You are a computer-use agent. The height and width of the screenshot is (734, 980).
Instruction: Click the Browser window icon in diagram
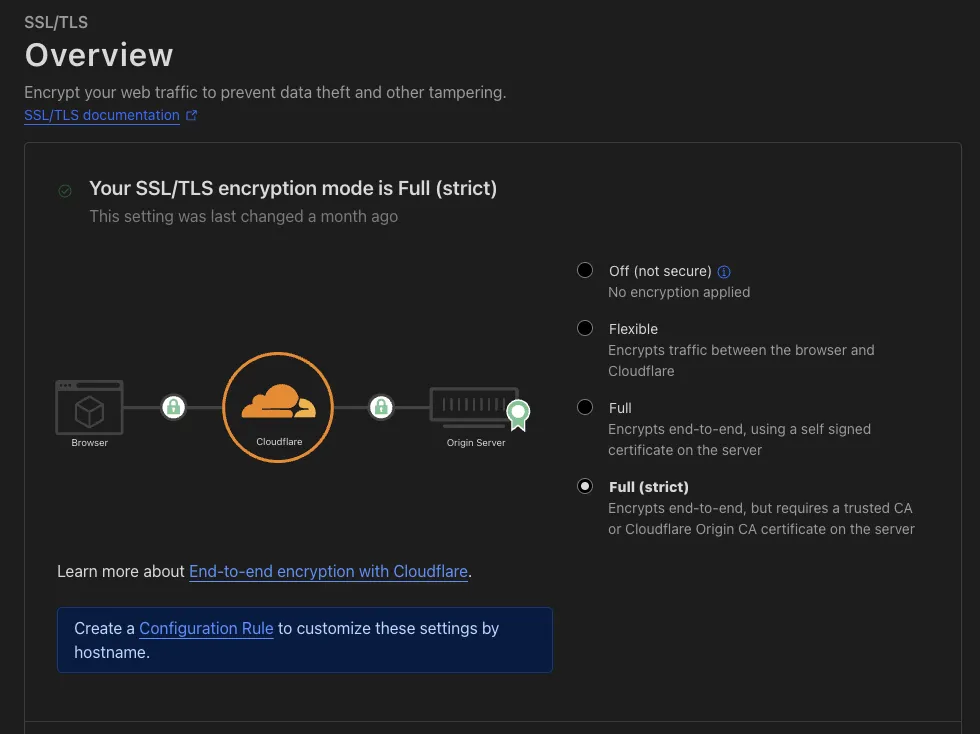(89, 407)
